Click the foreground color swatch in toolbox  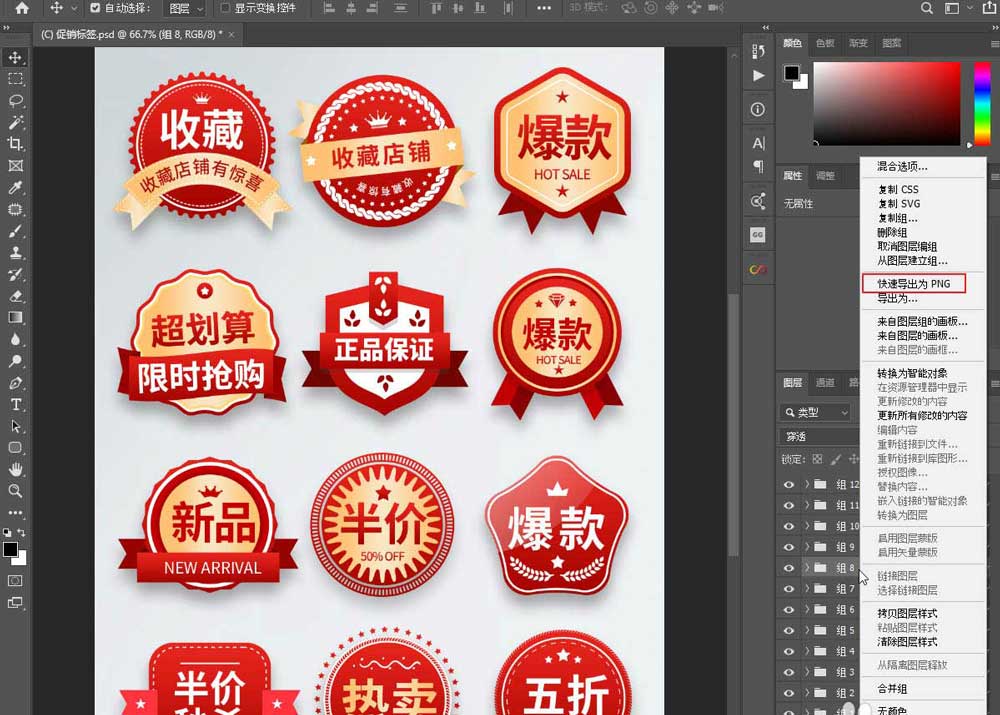pos(10,550)
